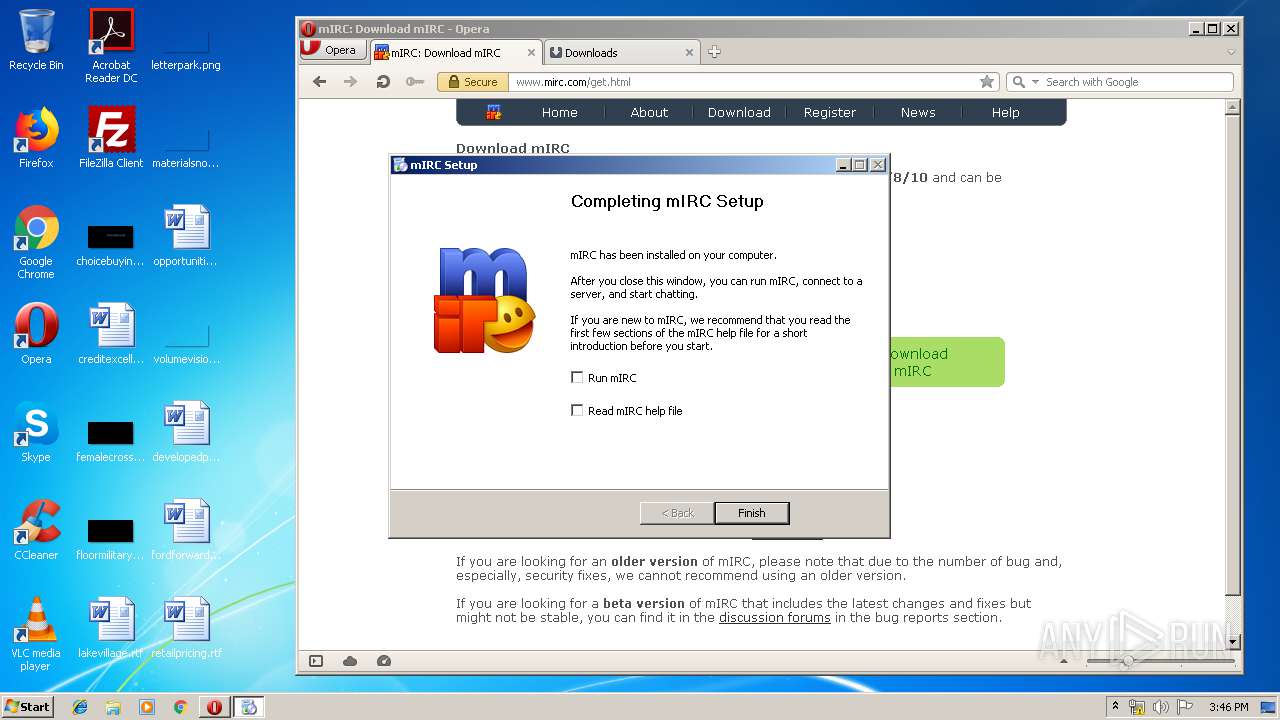Click the disabled Back button in mIRC Setup

[x=677, y=513]
